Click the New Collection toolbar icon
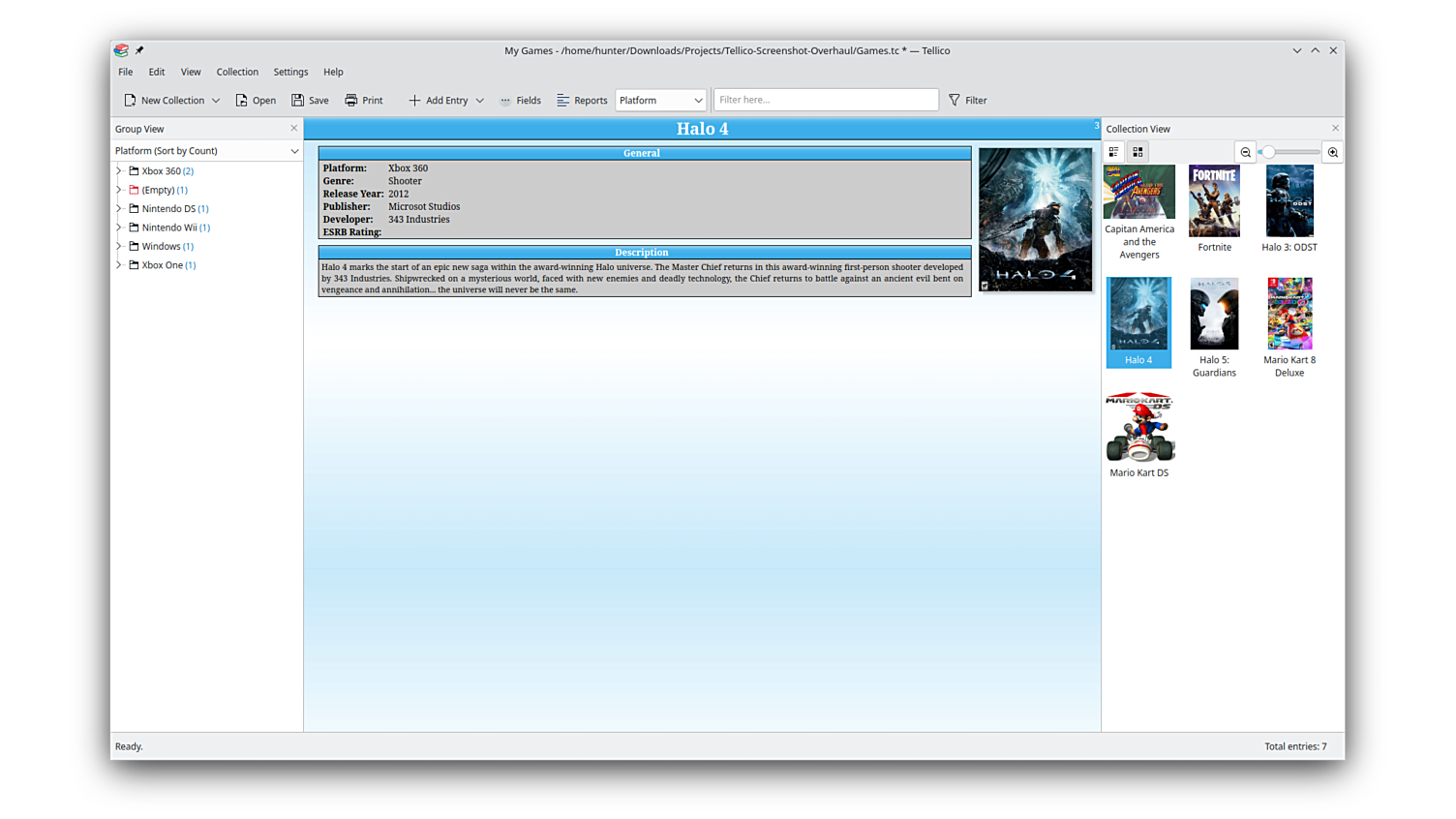 131,101
